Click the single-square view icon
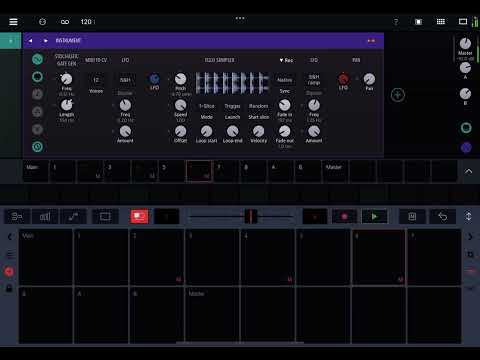The width and height of the screenshot is (480, 360). [x=418, y=22]
